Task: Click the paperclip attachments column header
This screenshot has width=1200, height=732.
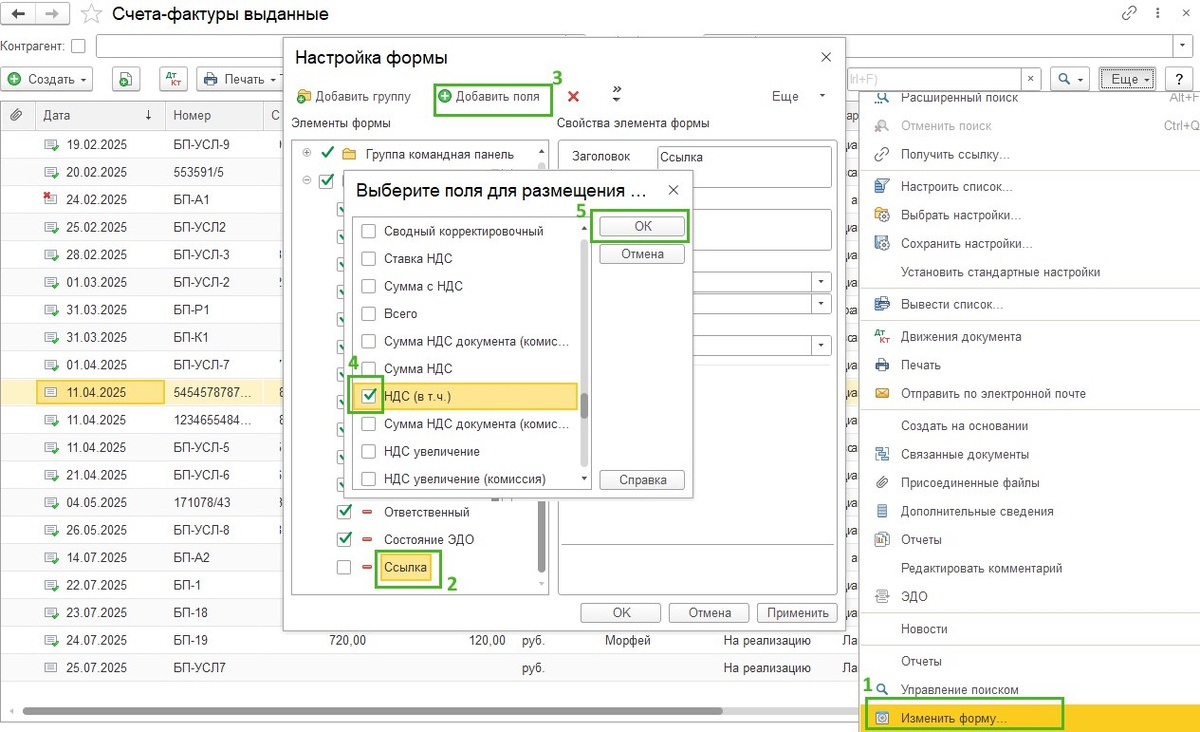Action: point(16,115)
